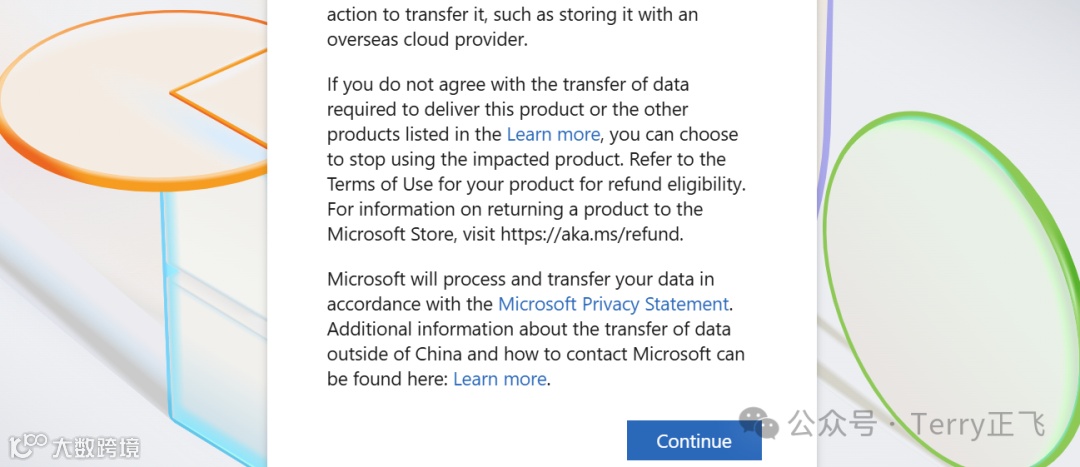Follow the final Learn more link about contacting Microsoft
This screenshot has height=467, width=1080.
pos(500,379)
